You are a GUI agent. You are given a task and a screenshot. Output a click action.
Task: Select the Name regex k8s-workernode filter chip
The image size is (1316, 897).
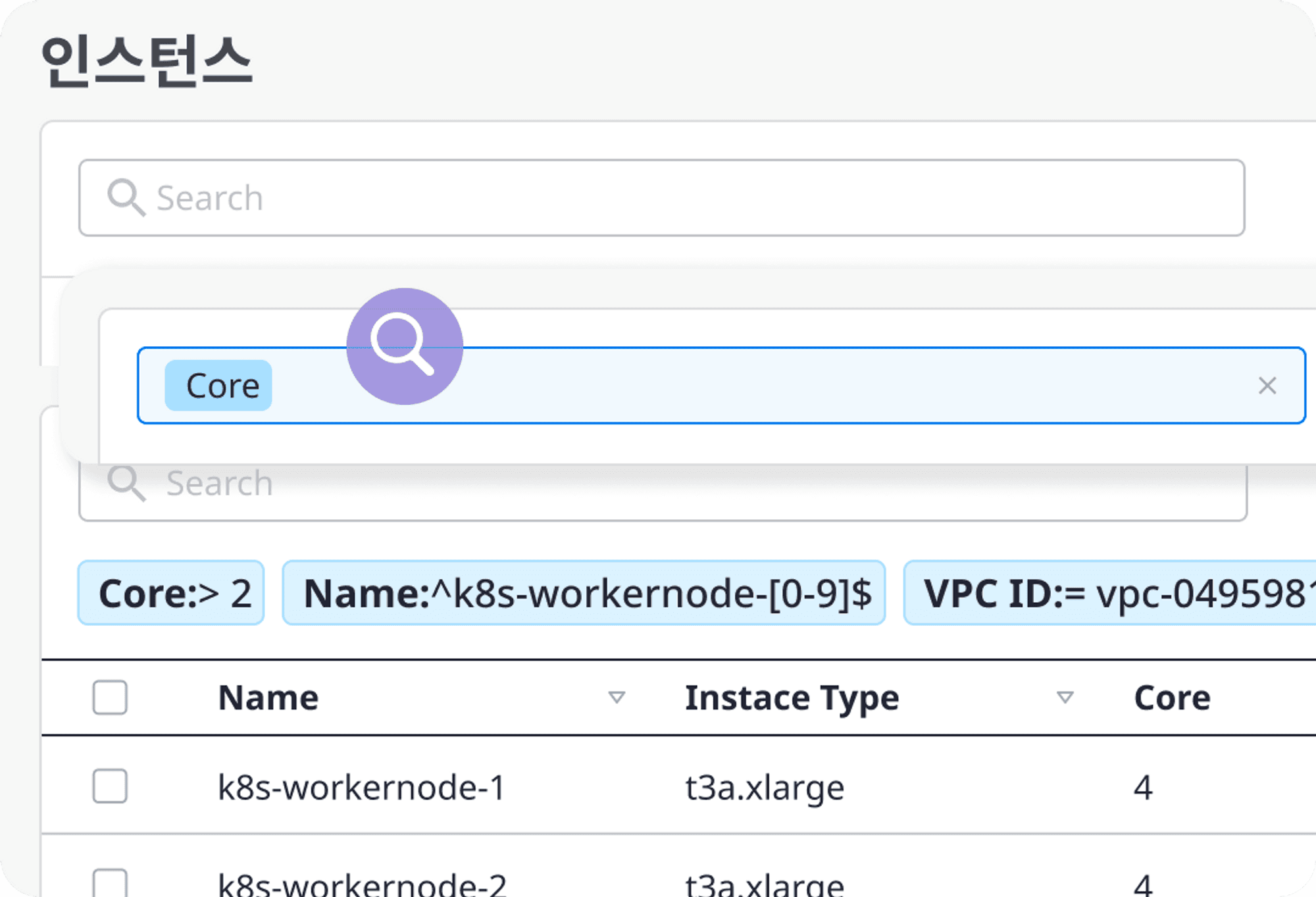point(584,593)
